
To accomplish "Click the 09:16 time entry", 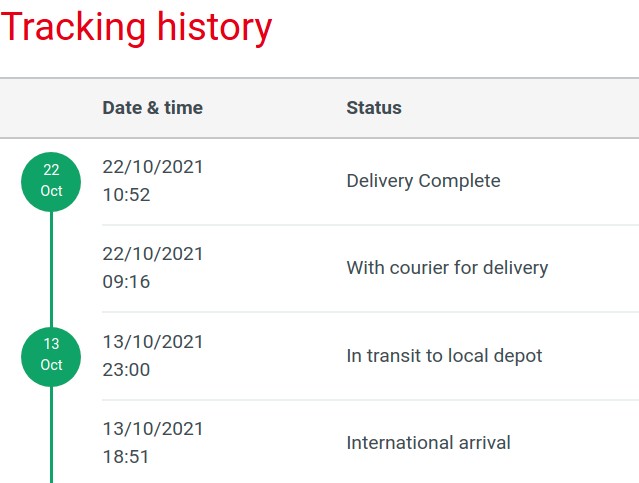I will coord(126,282).
